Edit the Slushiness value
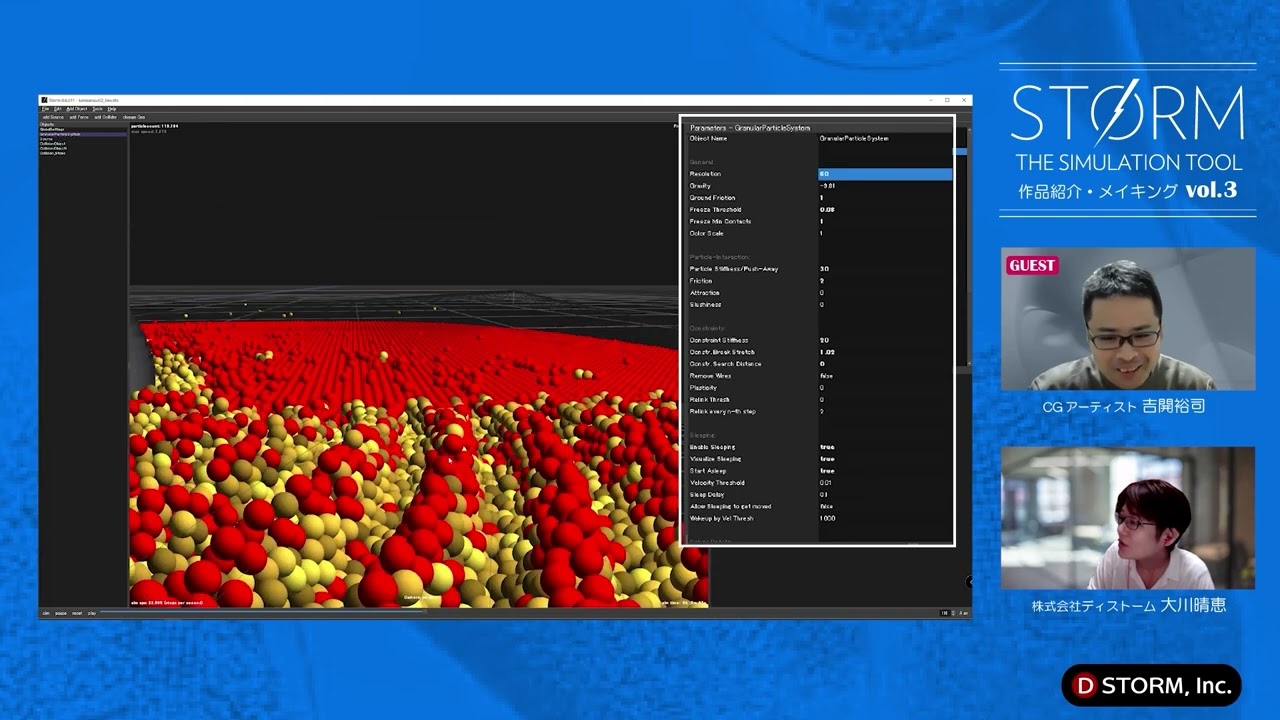 pos(884,305)
